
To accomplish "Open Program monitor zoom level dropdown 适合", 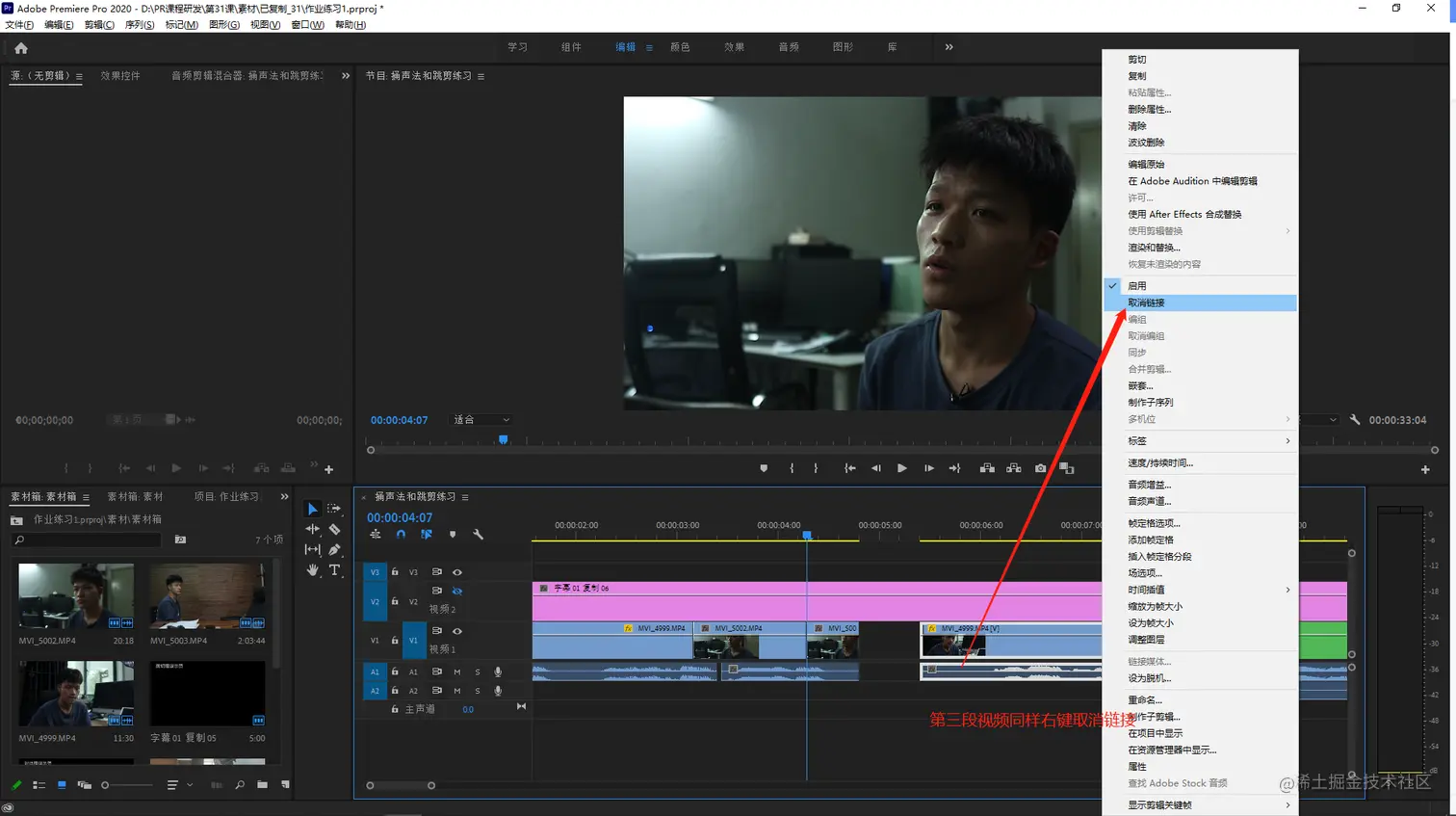I will [x=481, y=420].
